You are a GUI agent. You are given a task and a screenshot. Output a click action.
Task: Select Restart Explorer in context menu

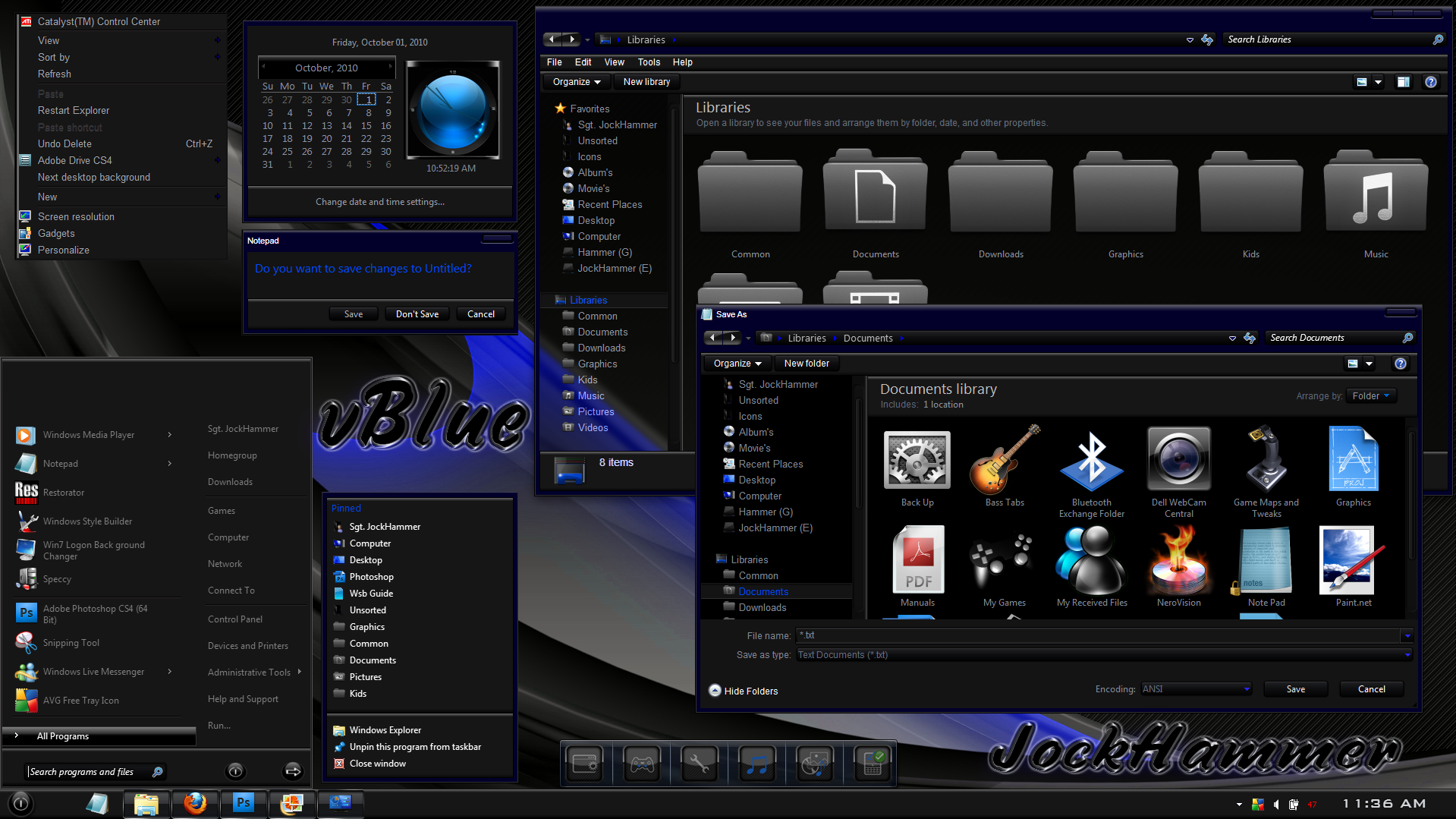(x=74, y=110)
